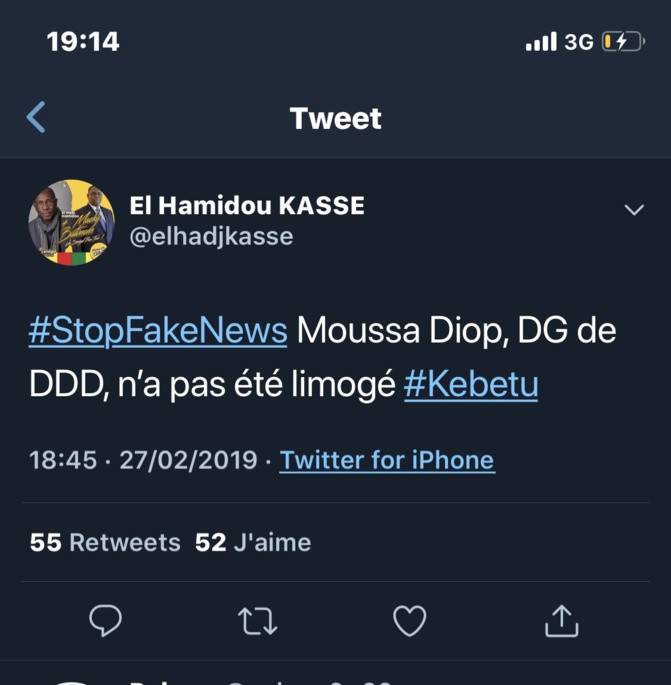The image size is (671, 685).
Task: Open share options with upload icon
Action: click(562, 621)
